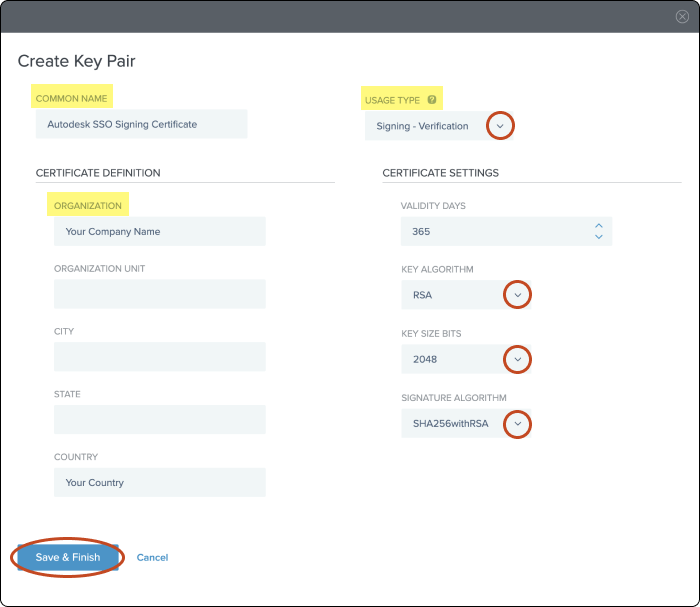Image resolution: width=700 pixels, height=607 pixels.
Task: Click the SHA256withRSA signature value
Action: tap(450, 424)
